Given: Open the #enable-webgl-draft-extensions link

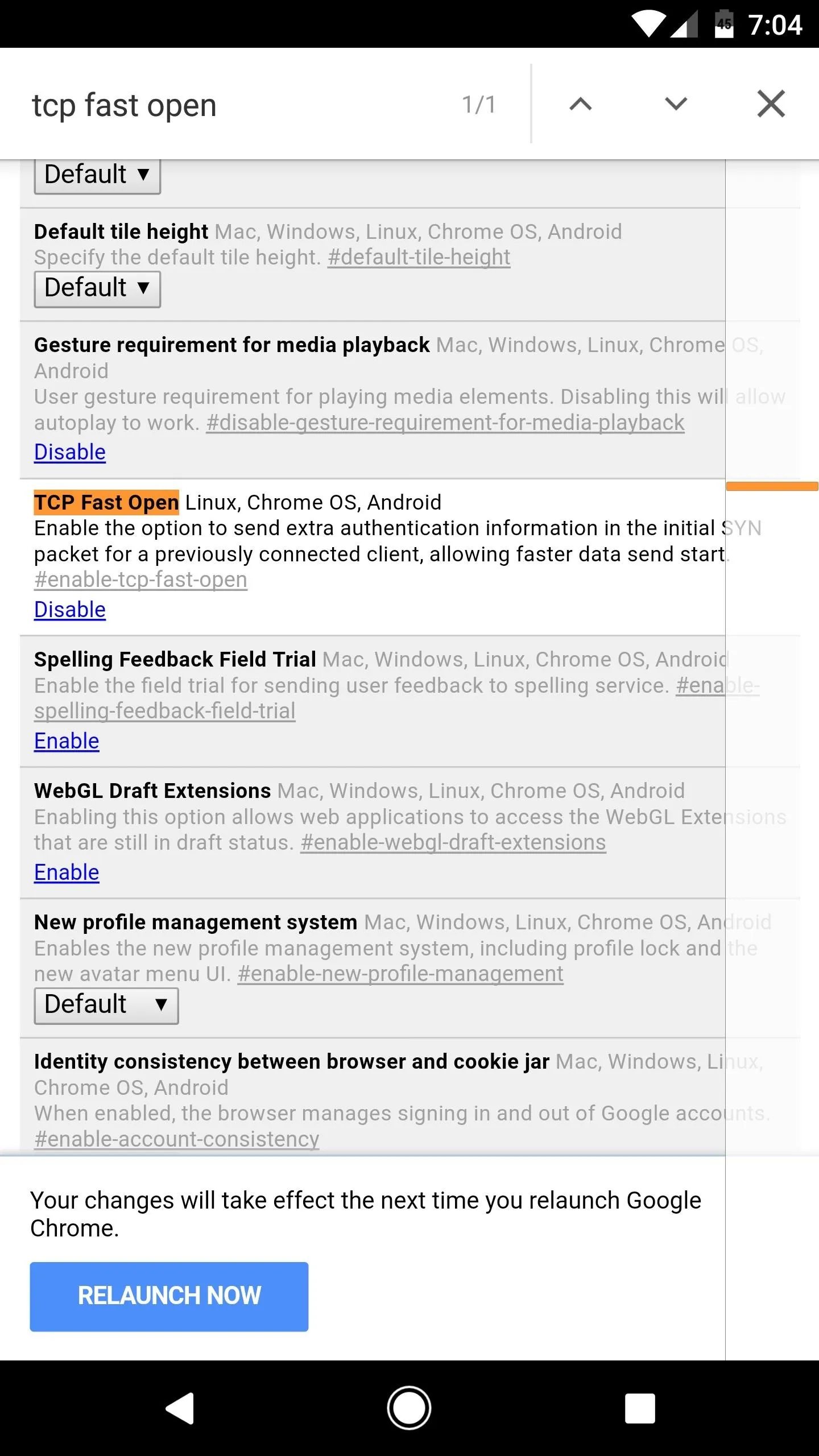Looking at the screenshot, I should point(453,842).
